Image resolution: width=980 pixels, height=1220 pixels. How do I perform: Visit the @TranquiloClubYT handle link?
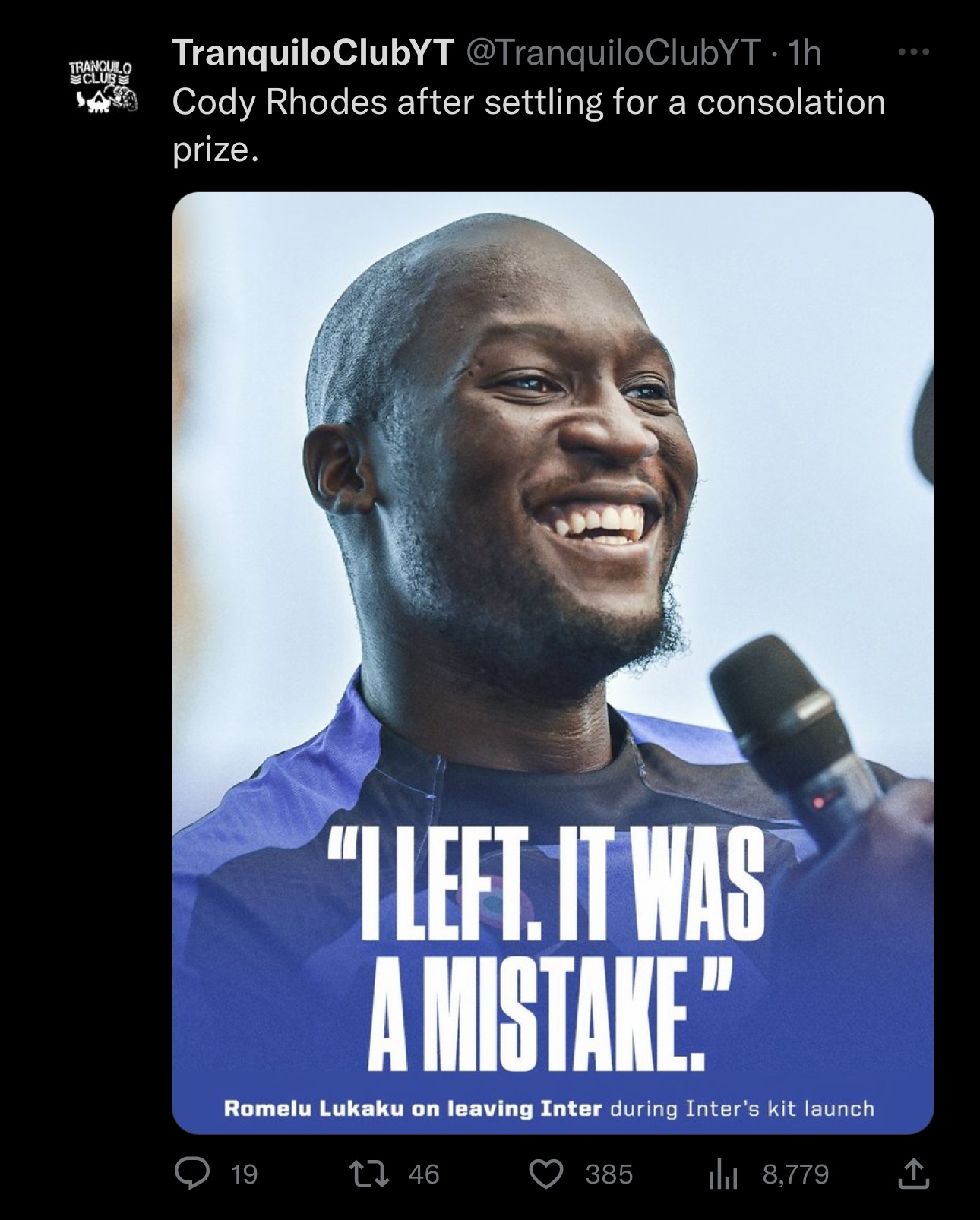tap(617, 52)
